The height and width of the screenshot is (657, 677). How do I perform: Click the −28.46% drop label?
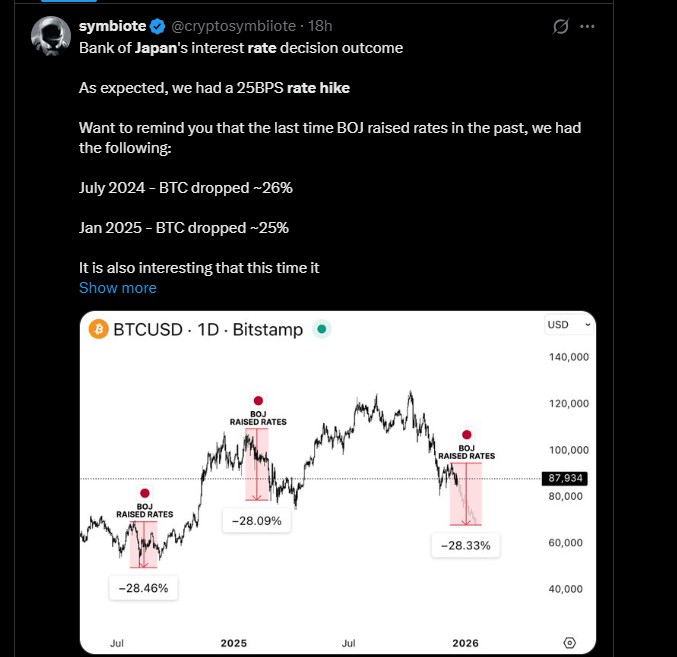tap(144, 588)
